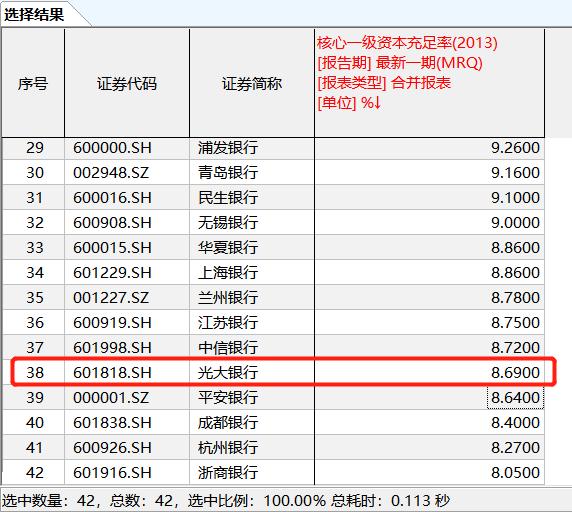Click row number 42
The image size is (572, 512).
(x=35, y=473)
